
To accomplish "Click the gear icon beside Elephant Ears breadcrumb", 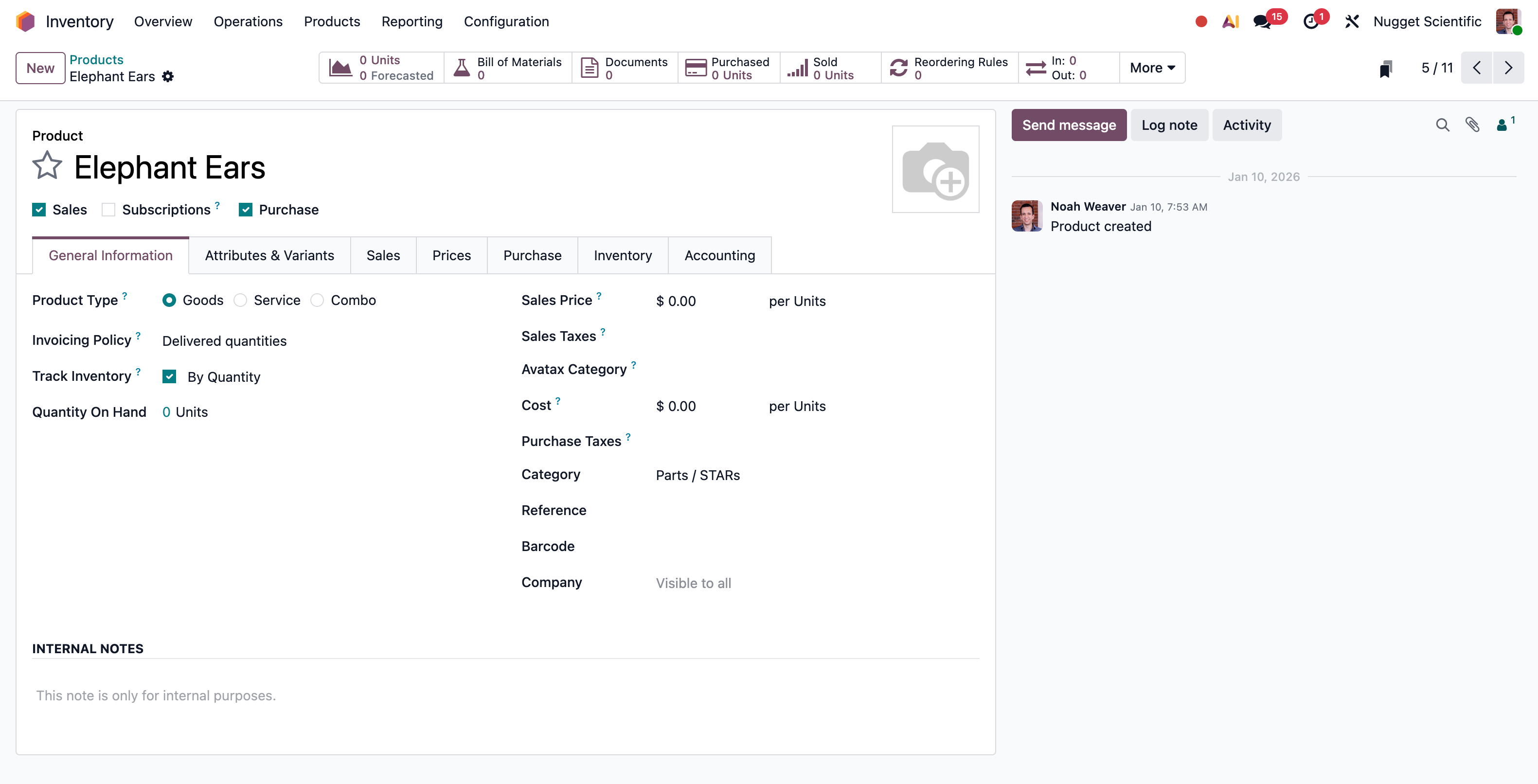I will (168, 76).
